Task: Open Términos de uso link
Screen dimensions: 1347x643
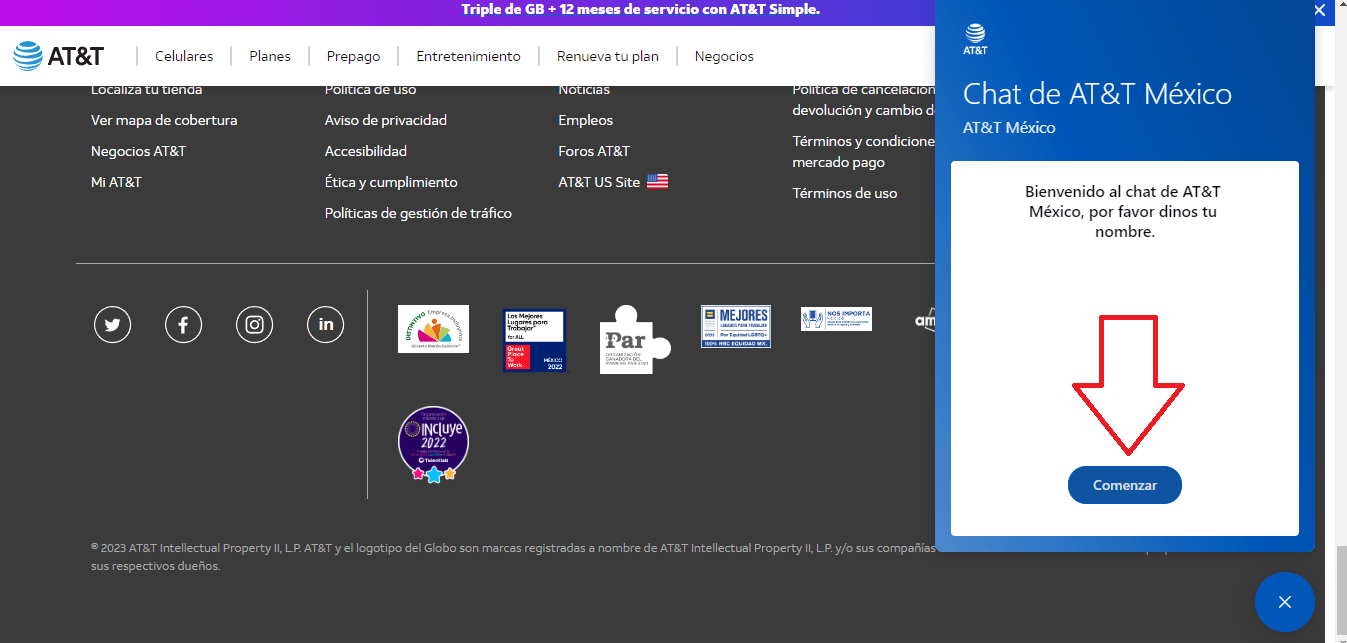Action: coord(845,193)
